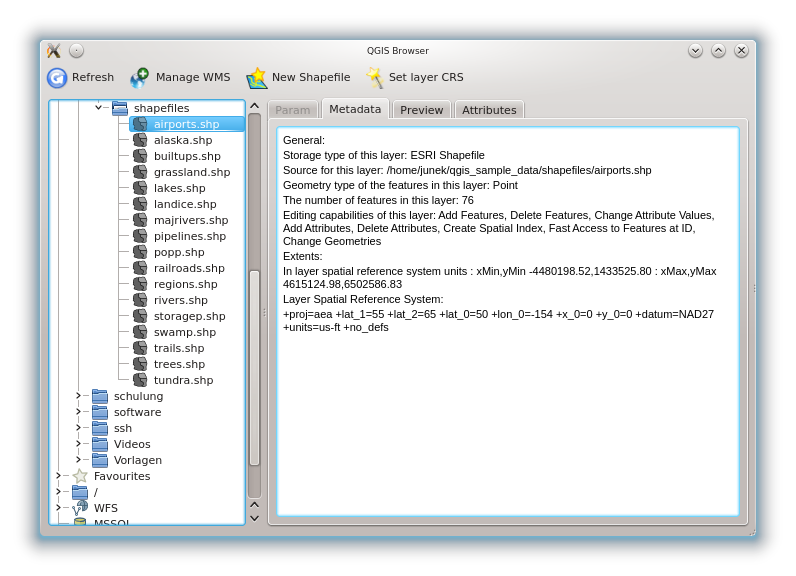Click the swamp.shp layer icon
Image resolution: width=796 pixels, height=576 pixels.
tap(140, 332)
